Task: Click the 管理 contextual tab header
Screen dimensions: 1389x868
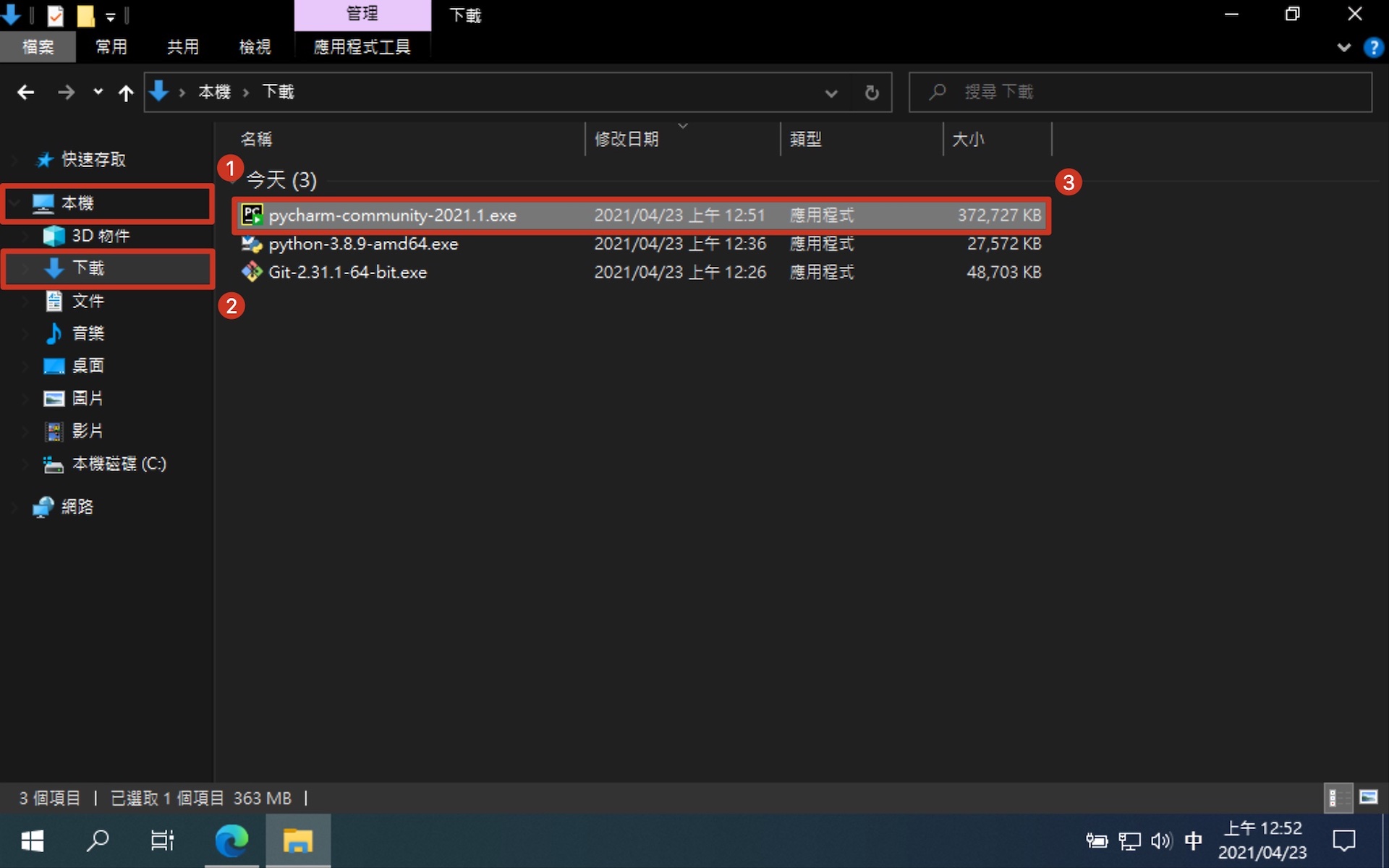Action: point(362,14)
